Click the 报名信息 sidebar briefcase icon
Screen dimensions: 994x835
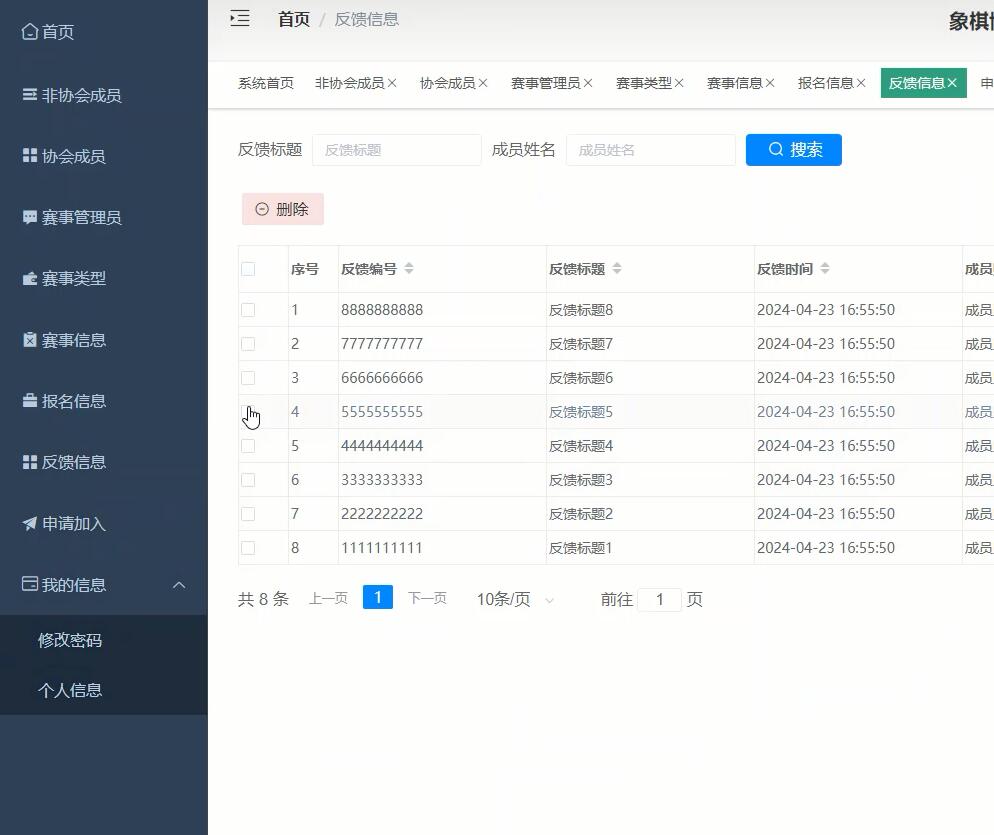tap(30, 401)
